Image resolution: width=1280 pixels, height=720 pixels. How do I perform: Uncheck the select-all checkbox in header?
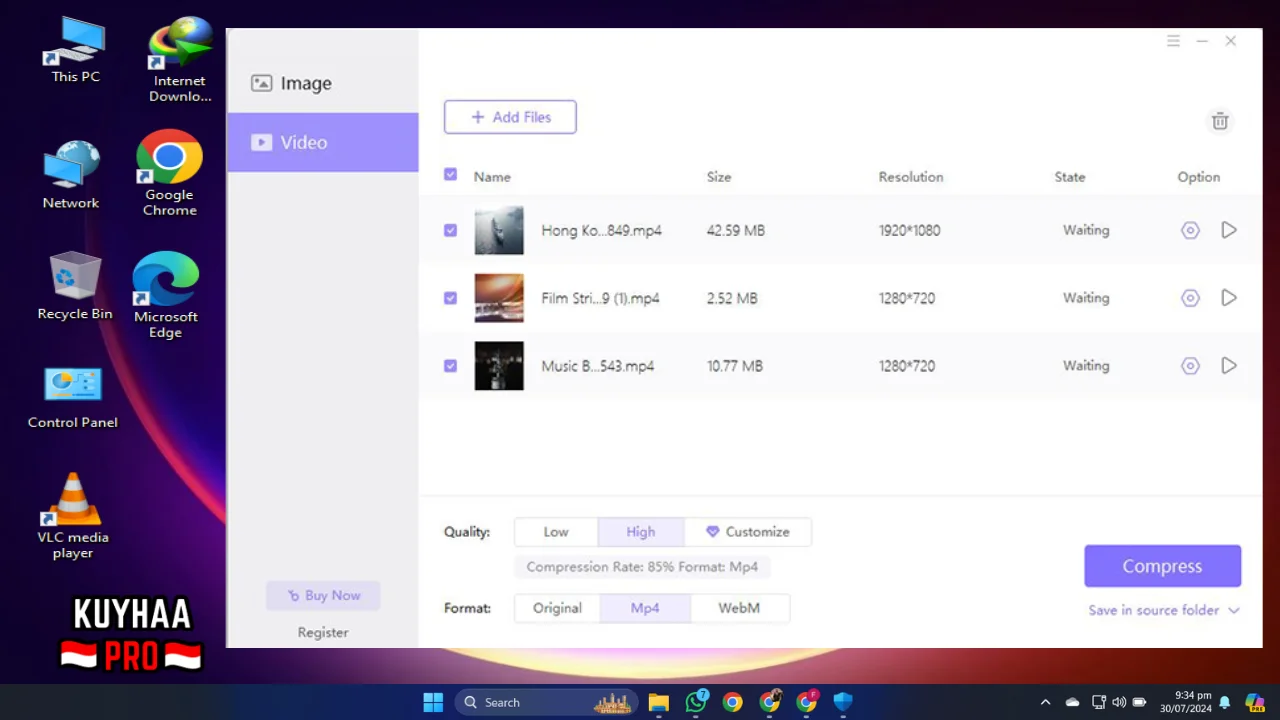[450, 175]
